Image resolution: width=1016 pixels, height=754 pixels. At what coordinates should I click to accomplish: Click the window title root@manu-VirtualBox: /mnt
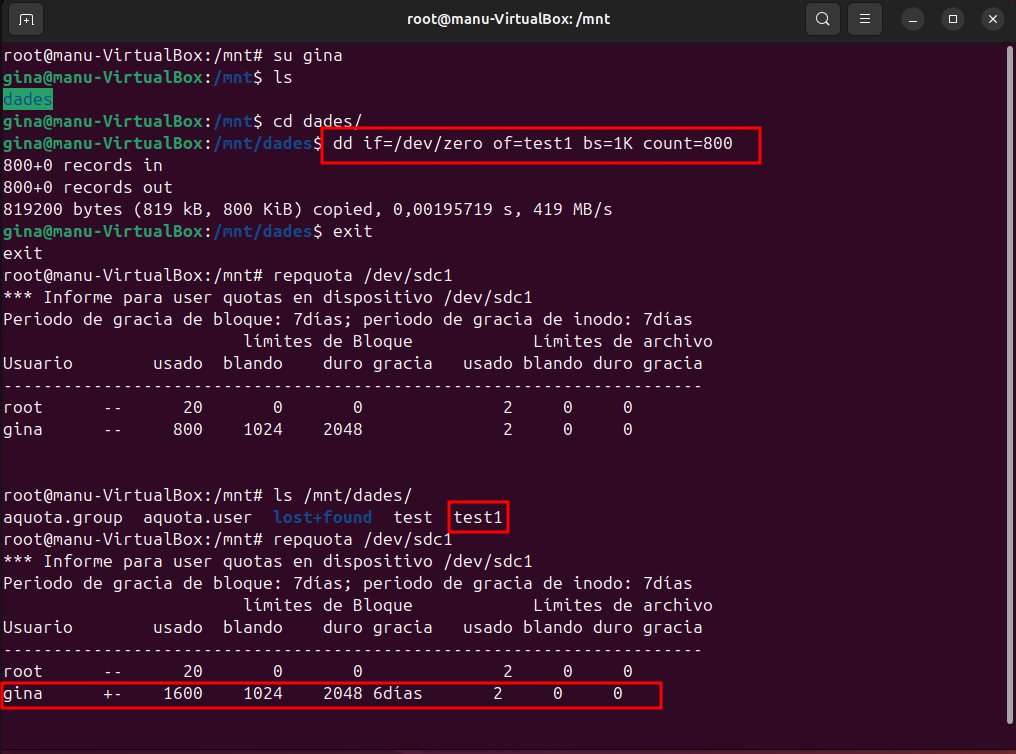[507, 19]
